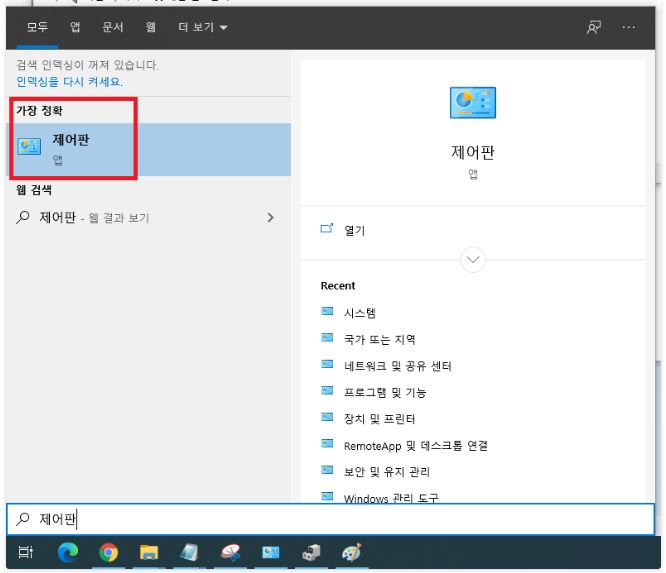Click the 제어판 icon in the best match row
Viewport: 666px width, 573px height.
pyautogui.click(x=29, y=147)
